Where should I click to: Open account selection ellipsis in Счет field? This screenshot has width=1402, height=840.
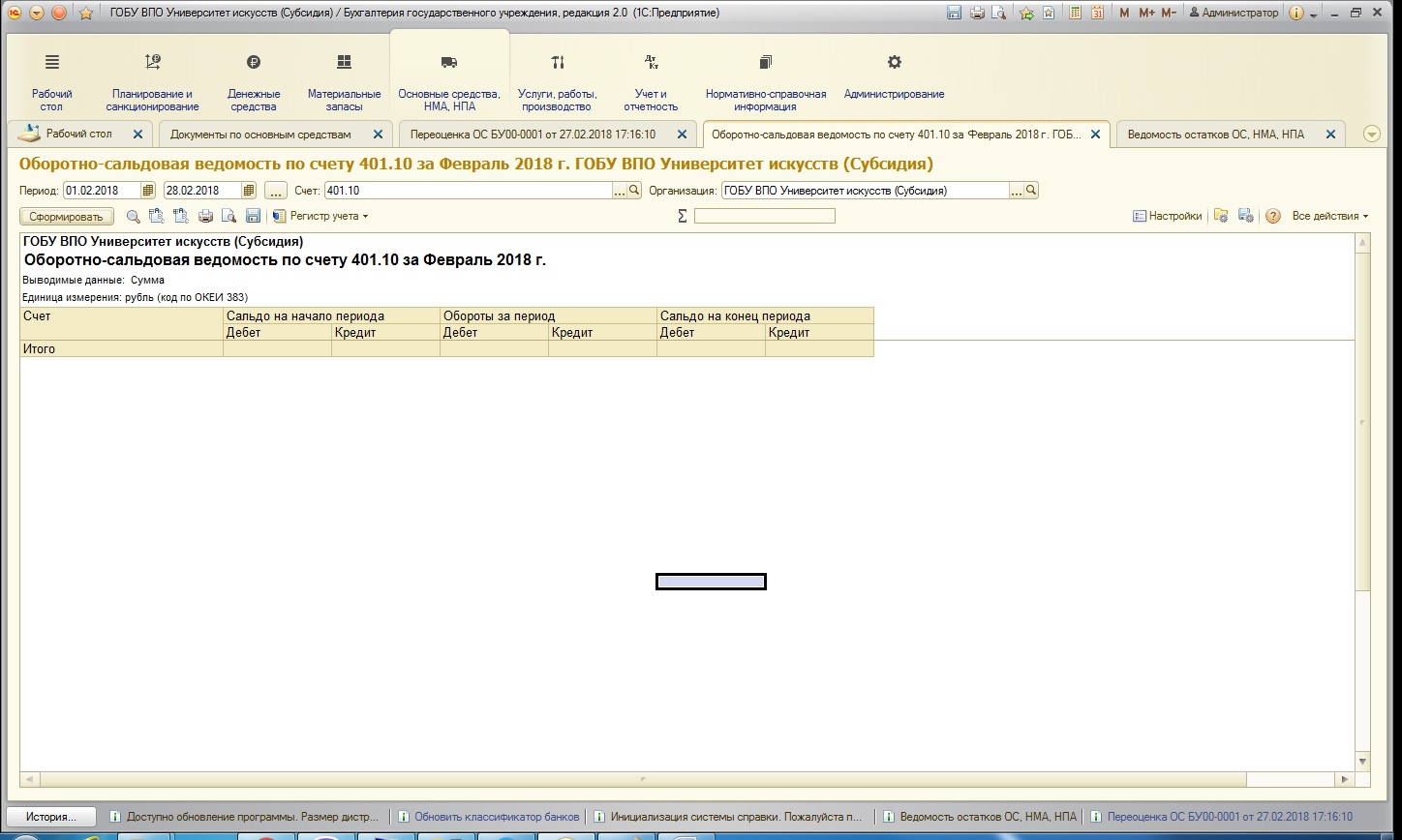tap(620, 191)
